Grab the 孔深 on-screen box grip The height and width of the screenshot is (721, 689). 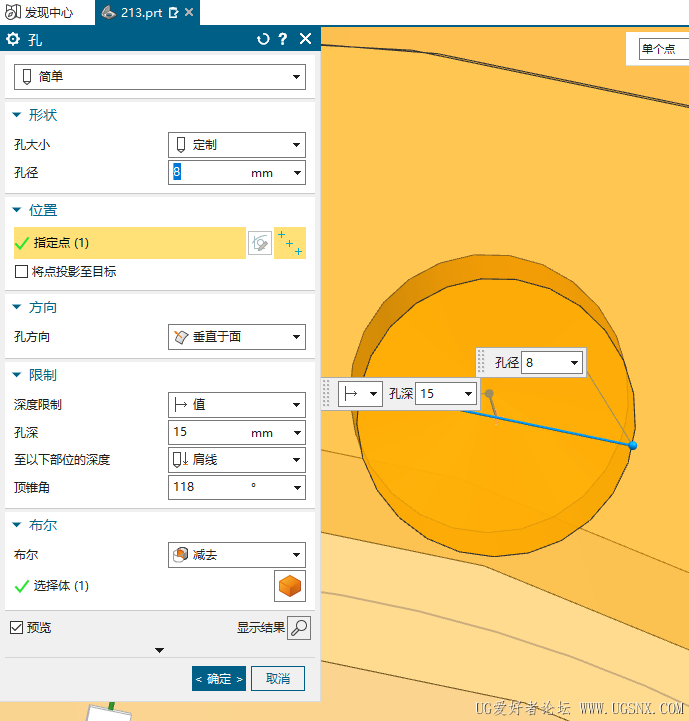click(x=326, y=394)
